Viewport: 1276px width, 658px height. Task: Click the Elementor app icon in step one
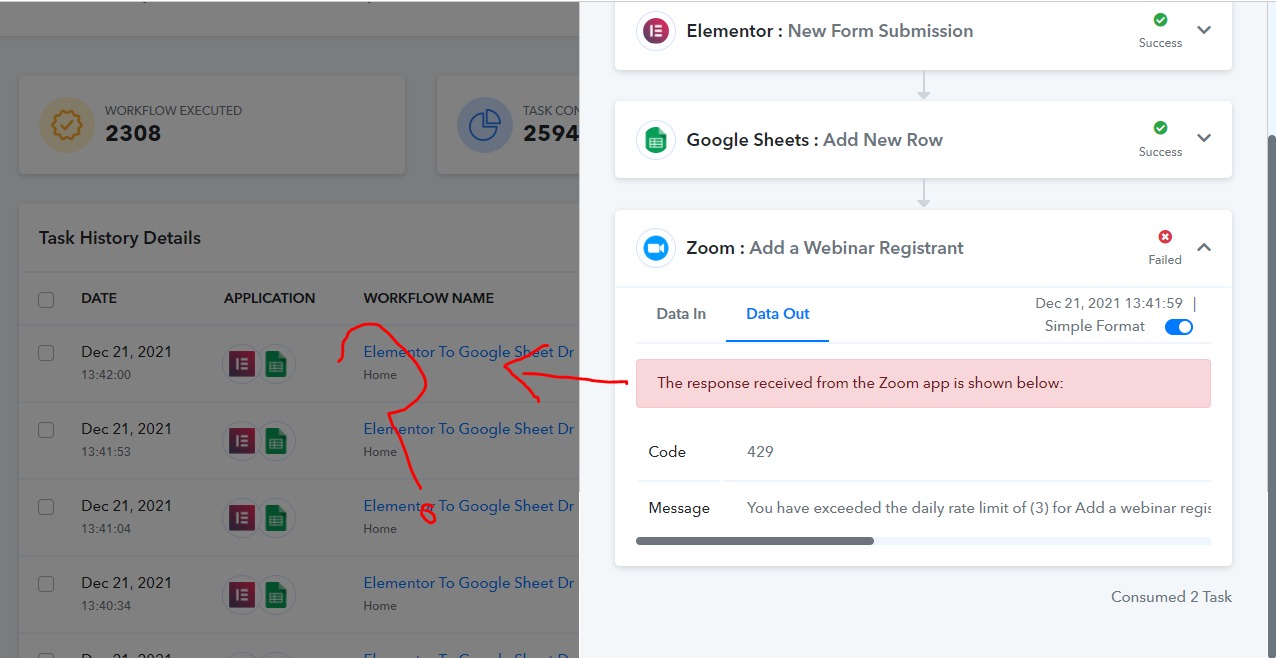[655, 31]
